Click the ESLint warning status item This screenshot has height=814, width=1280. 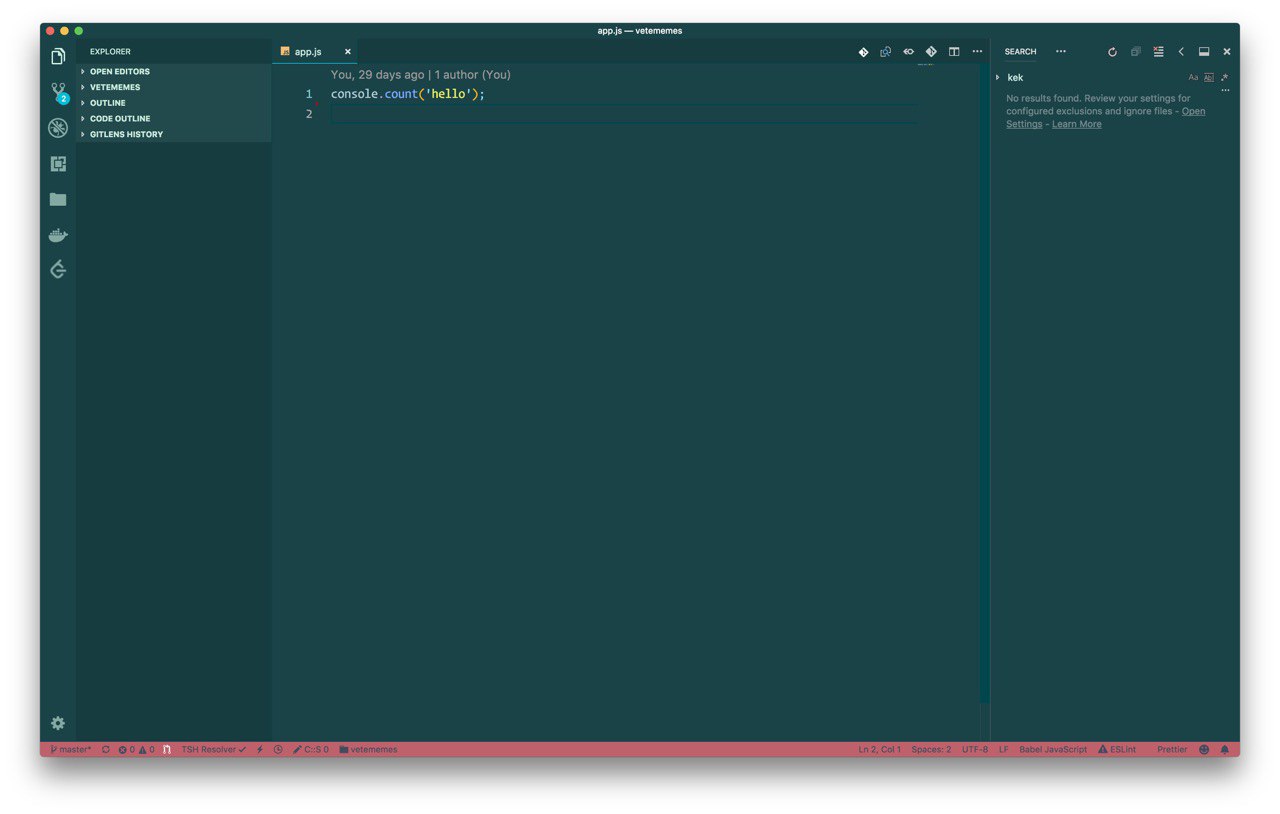[1117, 749]
